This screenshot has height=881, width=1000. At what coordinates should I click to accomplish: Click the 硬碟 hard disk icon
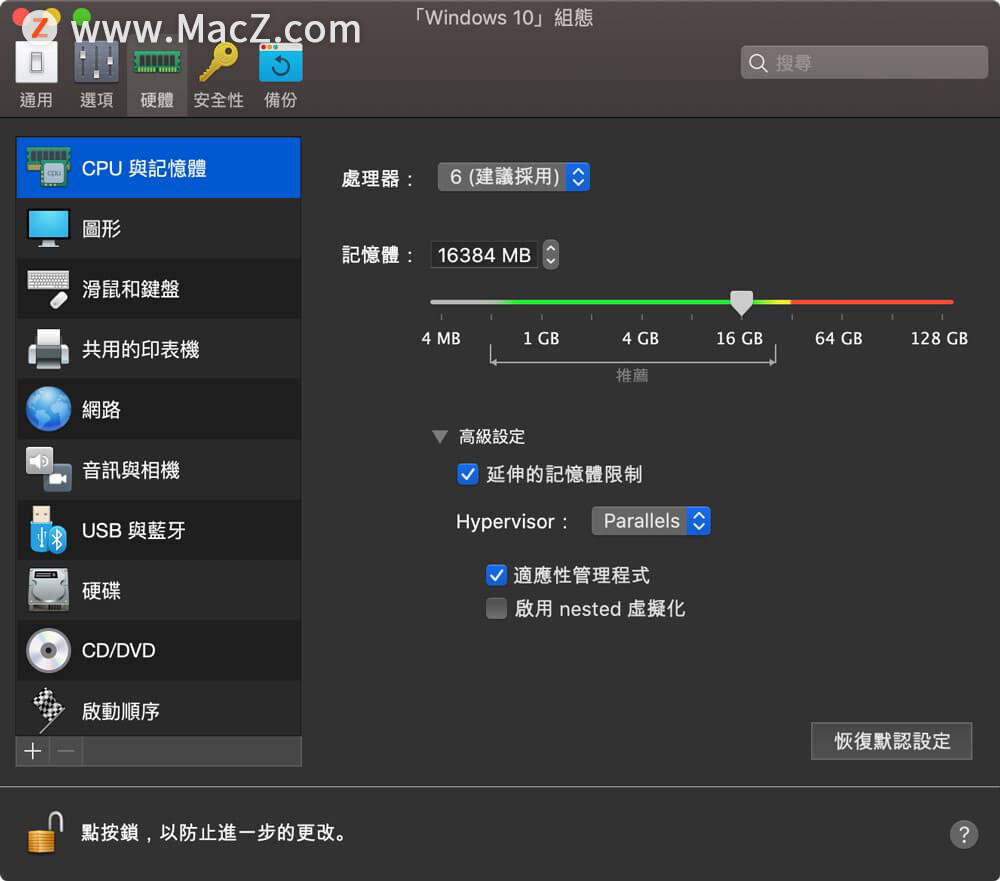pos(48,590)
